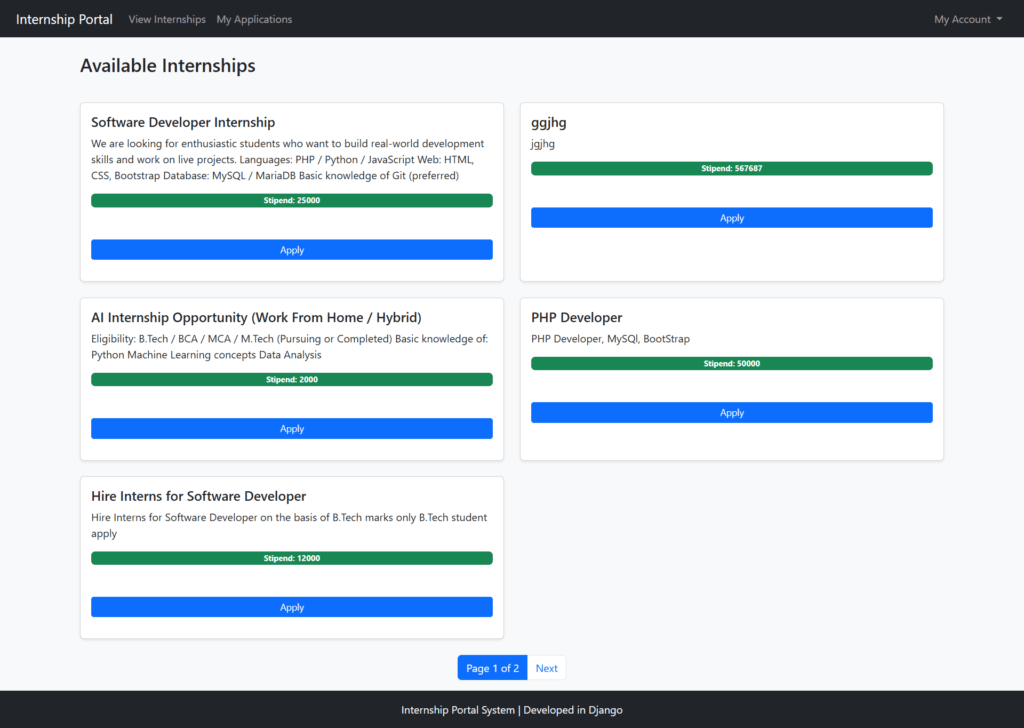
Task: Open the Software Developer Internship card title
Action: coord(183,122)
